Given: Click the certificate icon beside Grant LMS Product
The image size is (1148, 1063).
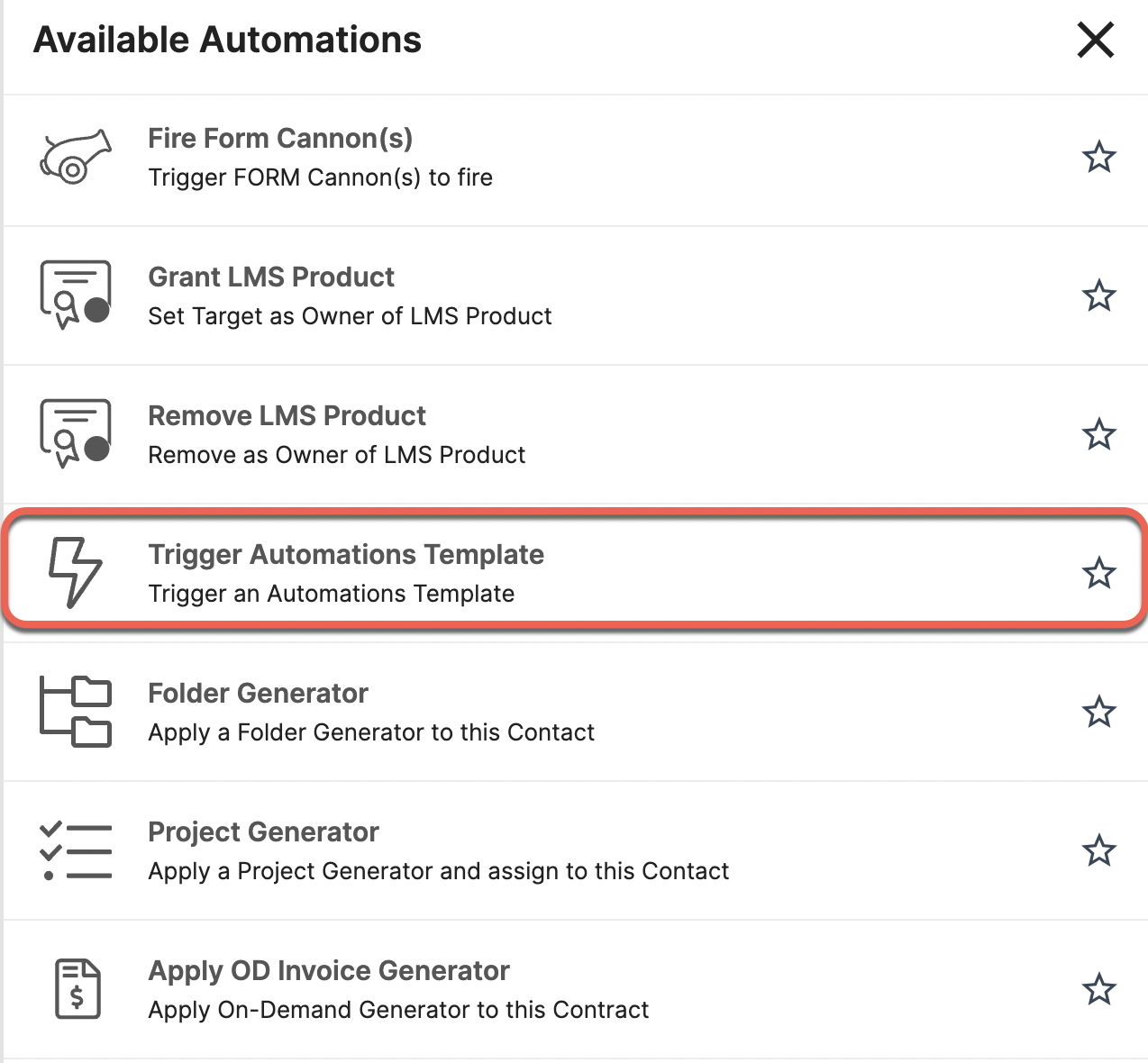Looking at the screenshot, I should tap(76, 295).
